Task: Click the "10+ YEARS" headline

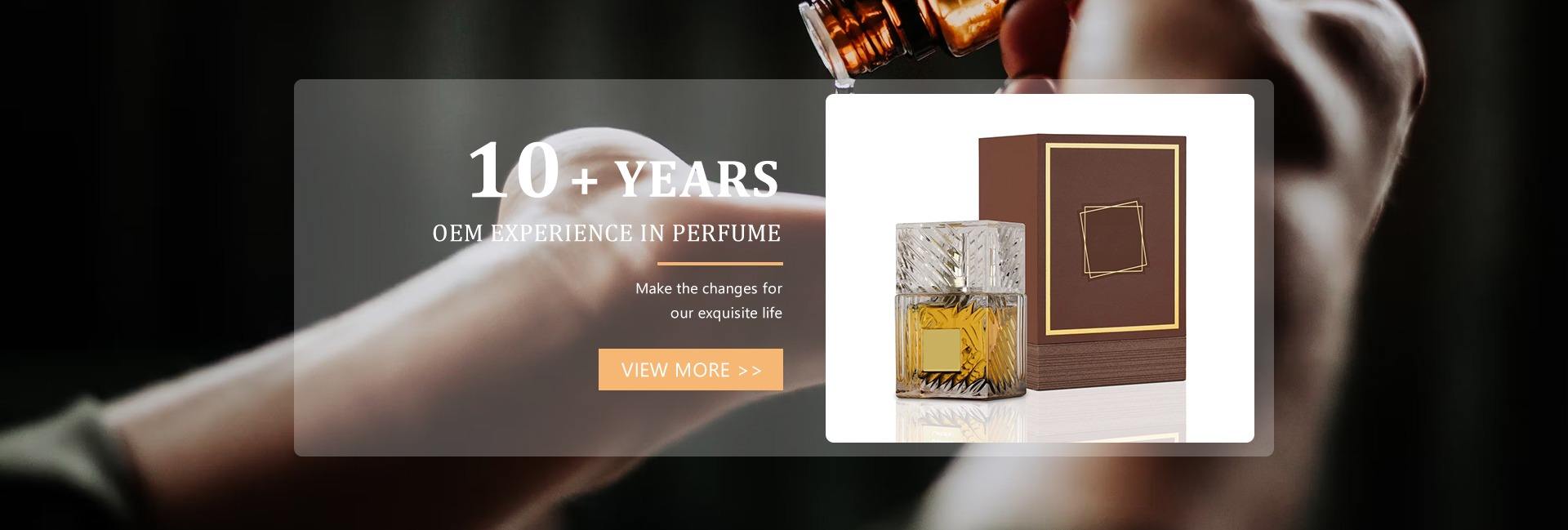Action: point(623,172)
